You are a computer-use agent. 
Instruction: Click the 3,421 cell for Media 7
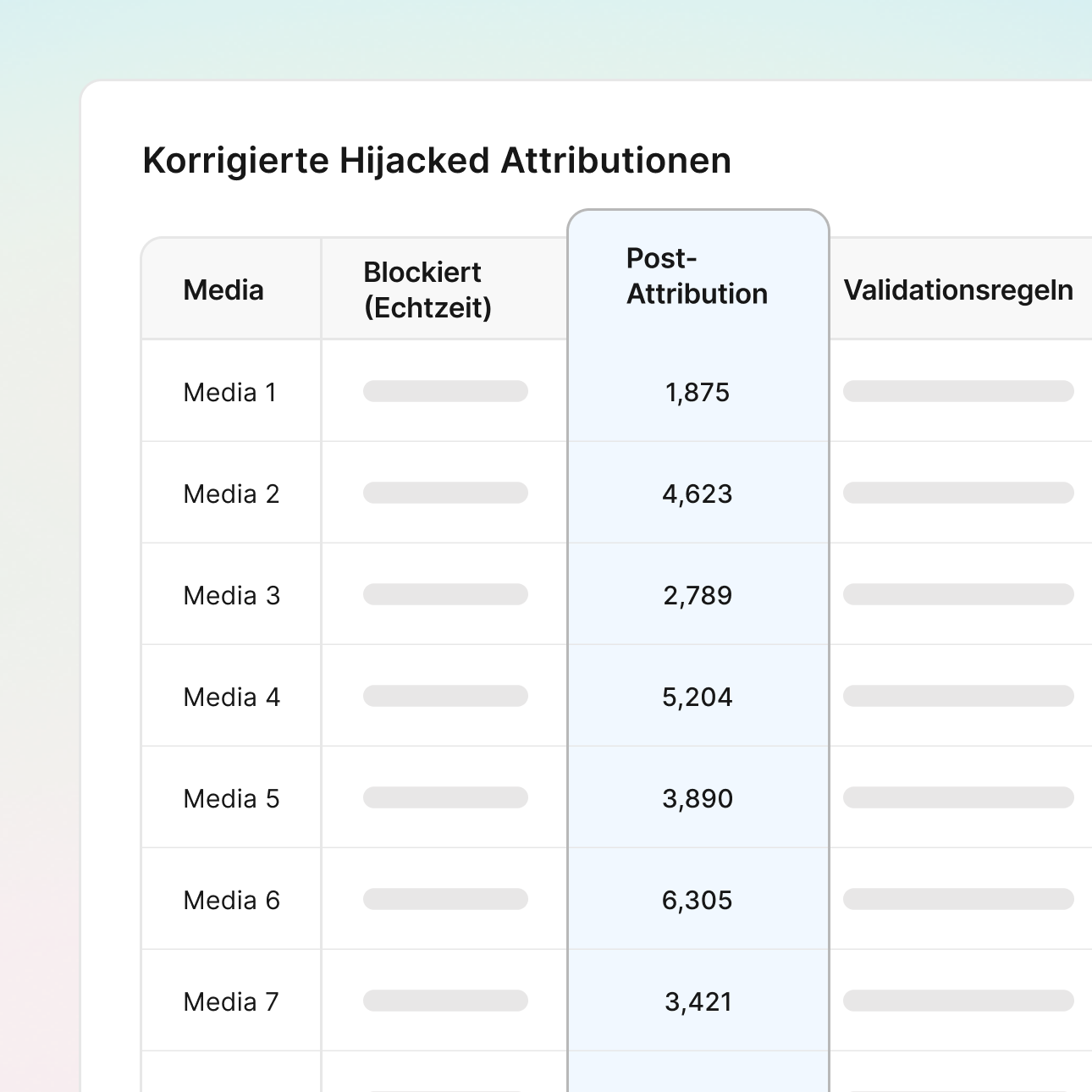click(x=698, y=1002)
